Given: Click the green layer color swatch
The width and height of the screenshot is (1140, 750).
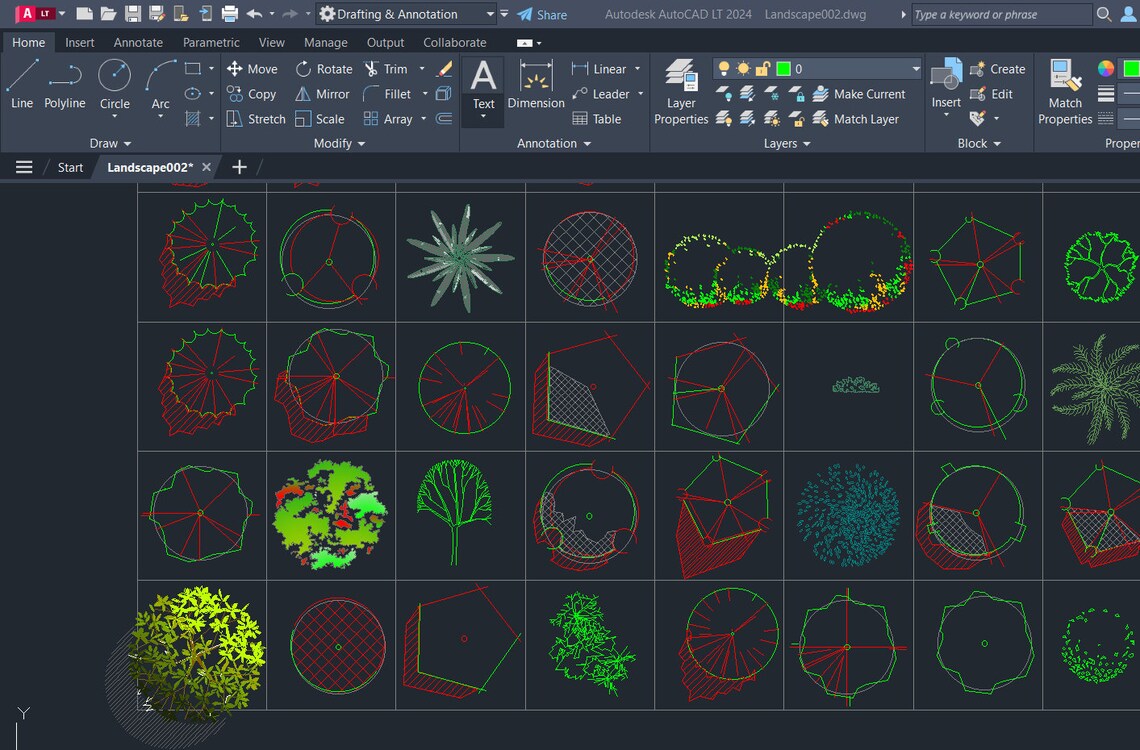Looking at the screenshot, I should click(x=783, y=68).
